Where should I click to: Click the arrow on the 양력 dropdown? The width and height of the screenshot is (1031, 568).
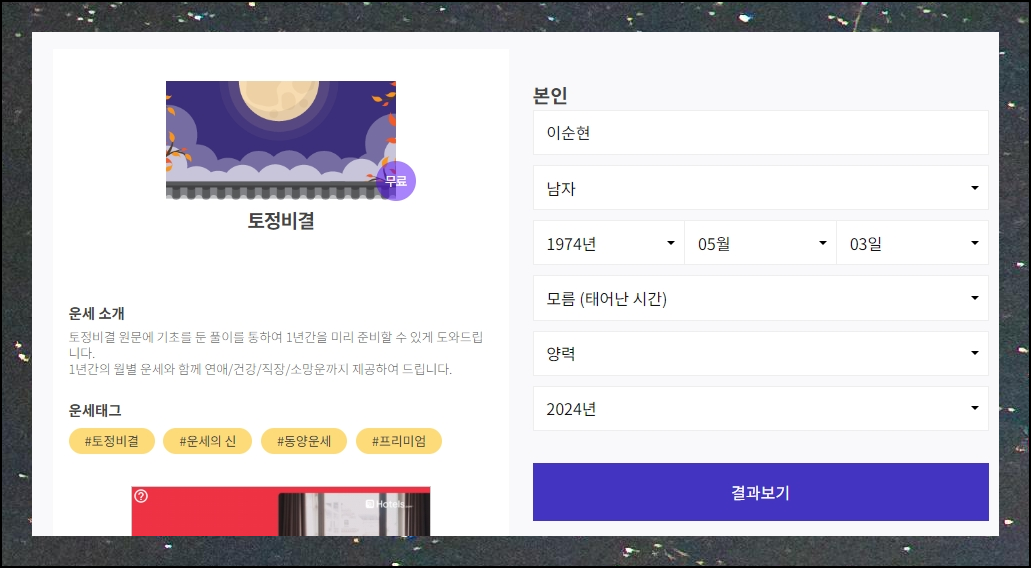974,354
